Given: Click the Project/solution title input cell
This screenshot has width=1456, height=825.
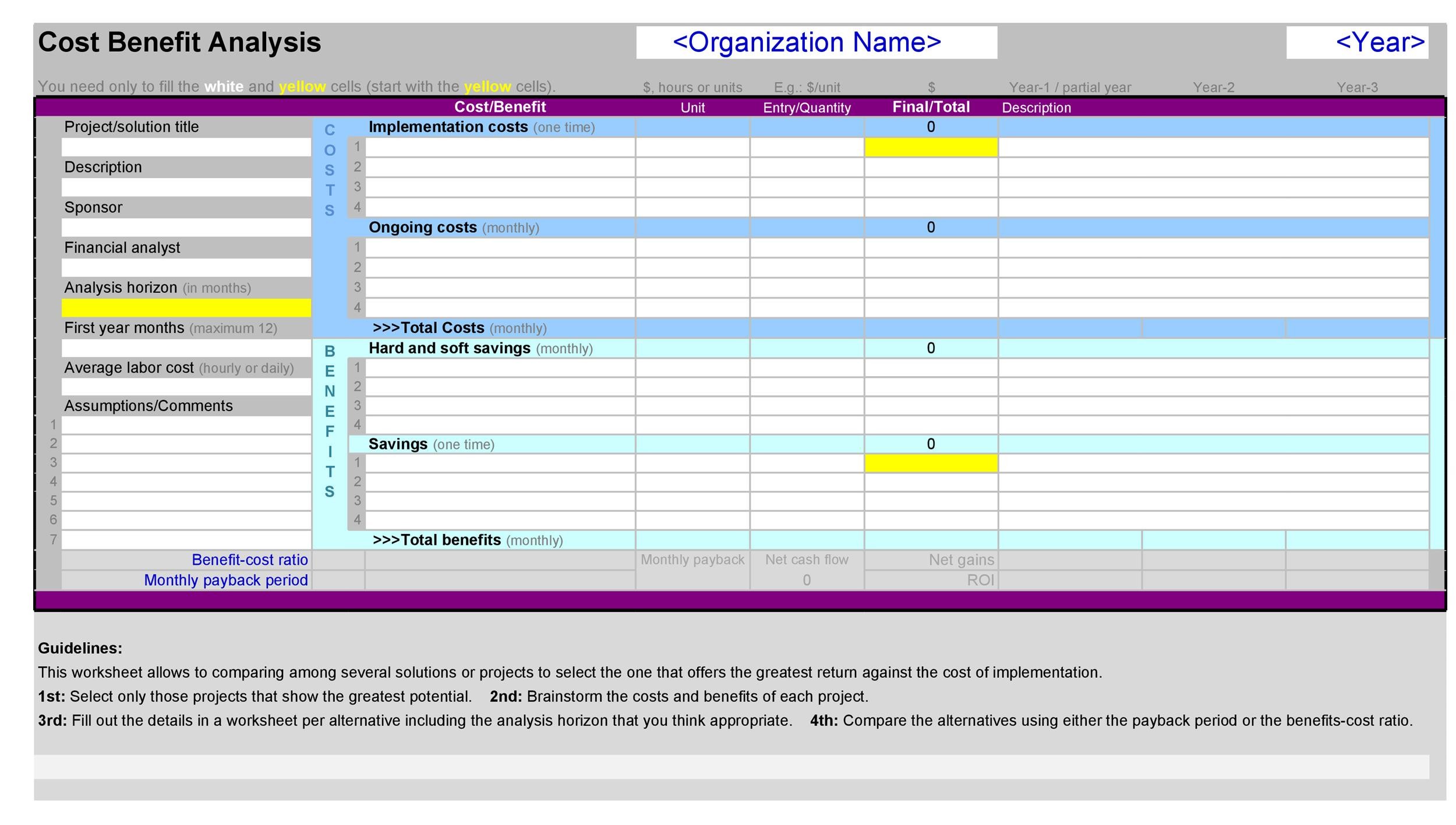Looking at the screenshot, I should (x=185, y=147).
